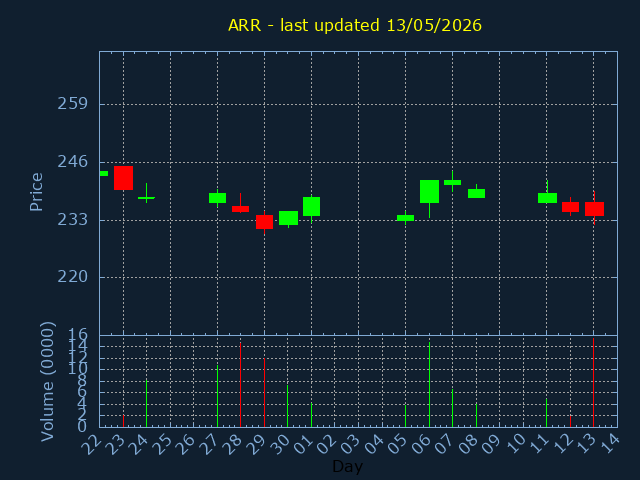
Task: Select the 220 price axis label
Action: (x=73, y=277)
